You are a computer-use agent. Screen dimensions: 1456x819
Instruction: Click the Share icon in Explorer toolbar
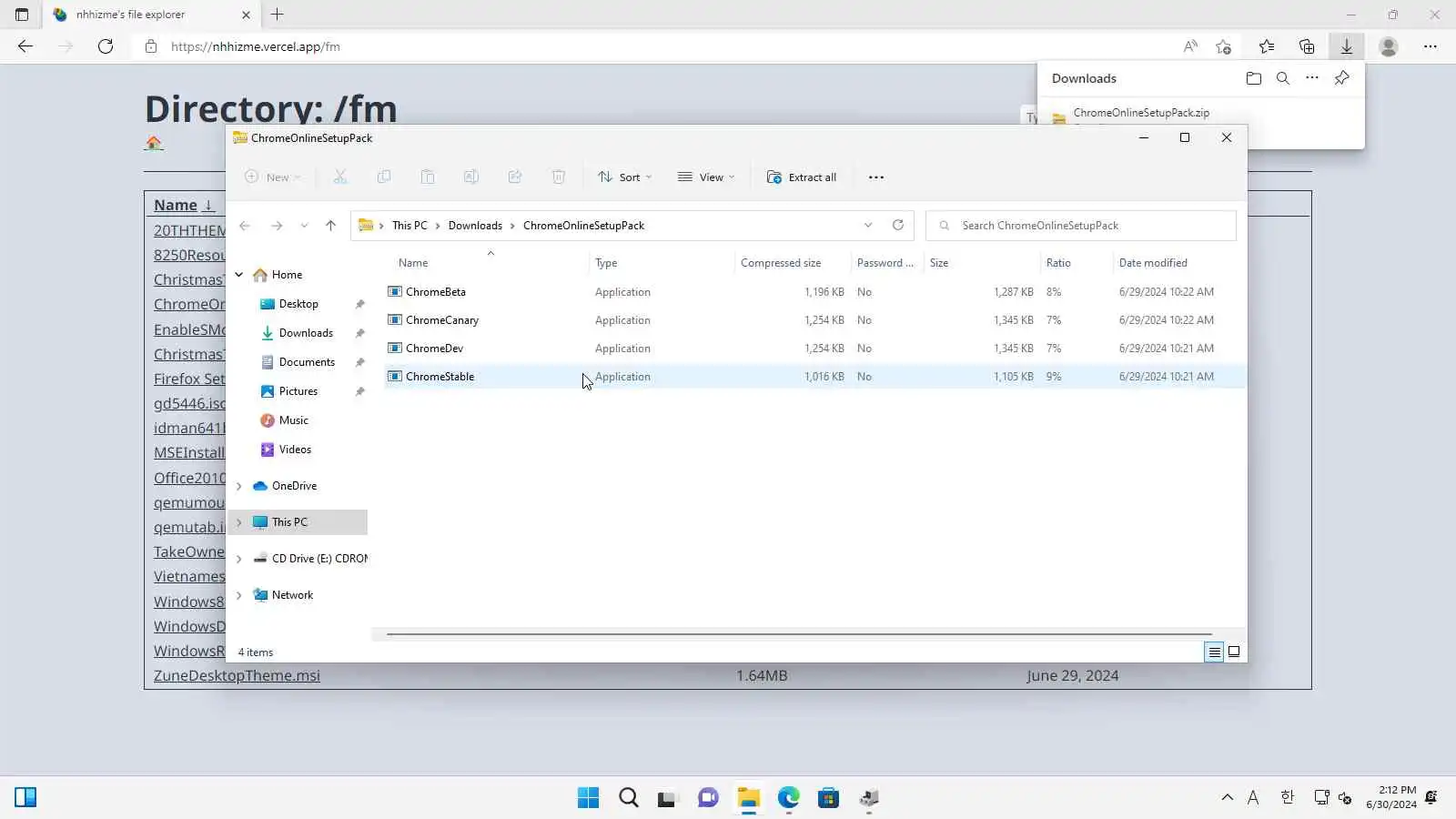[x=515, y=177]
